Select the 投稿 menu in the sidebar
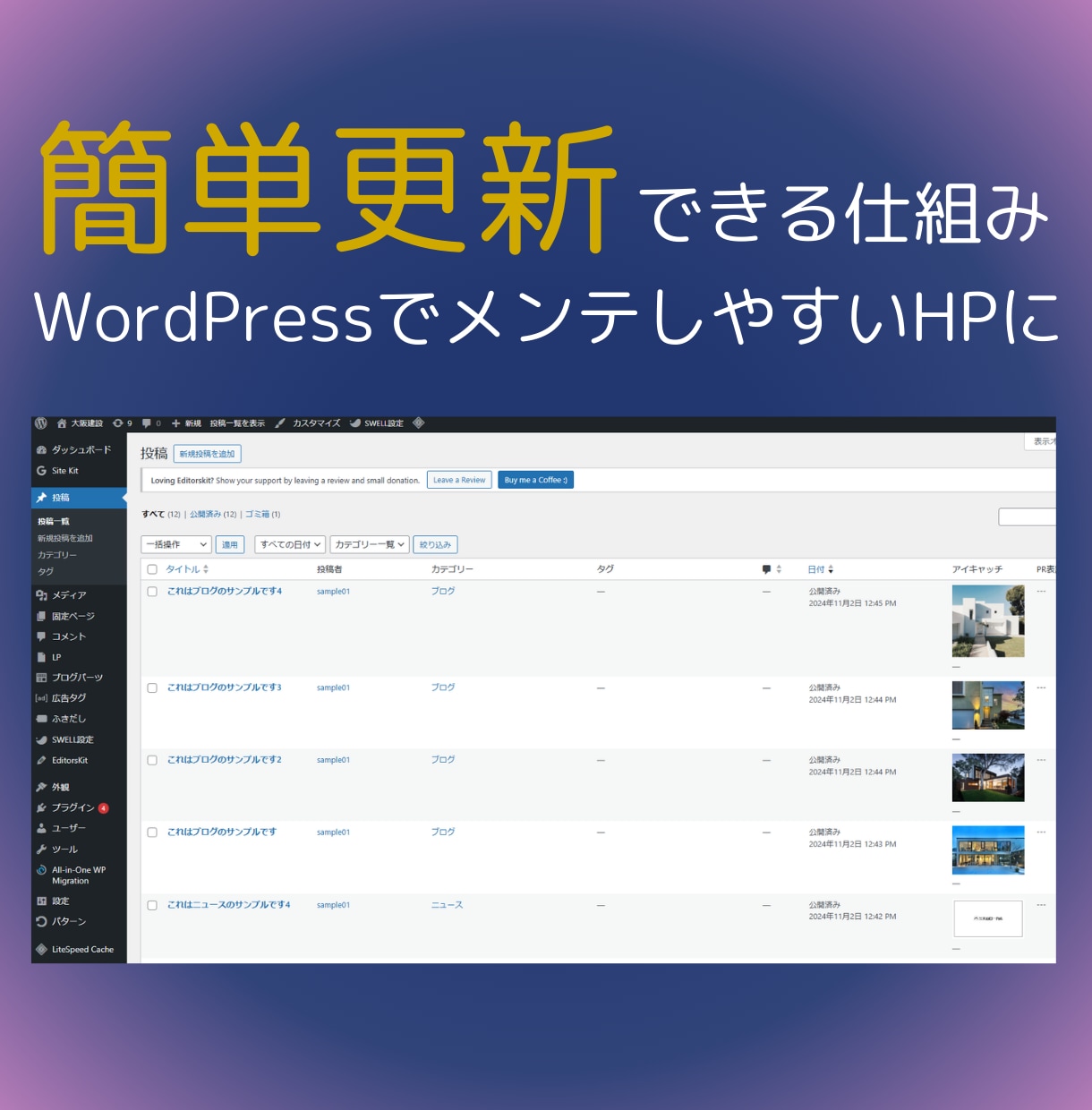 [79, 498]
